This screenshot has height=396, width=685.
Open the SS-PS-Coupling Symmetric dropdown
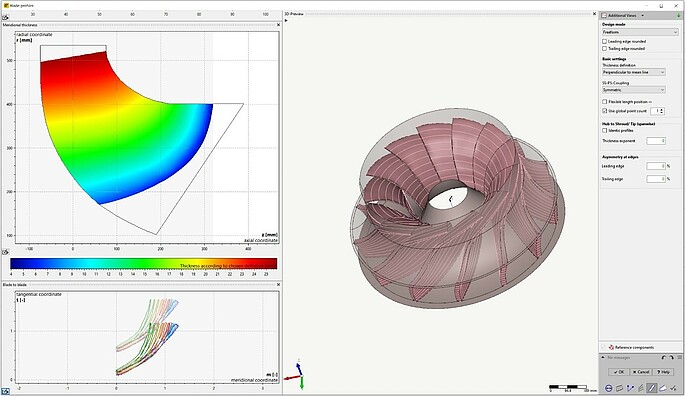click(633, 90)
